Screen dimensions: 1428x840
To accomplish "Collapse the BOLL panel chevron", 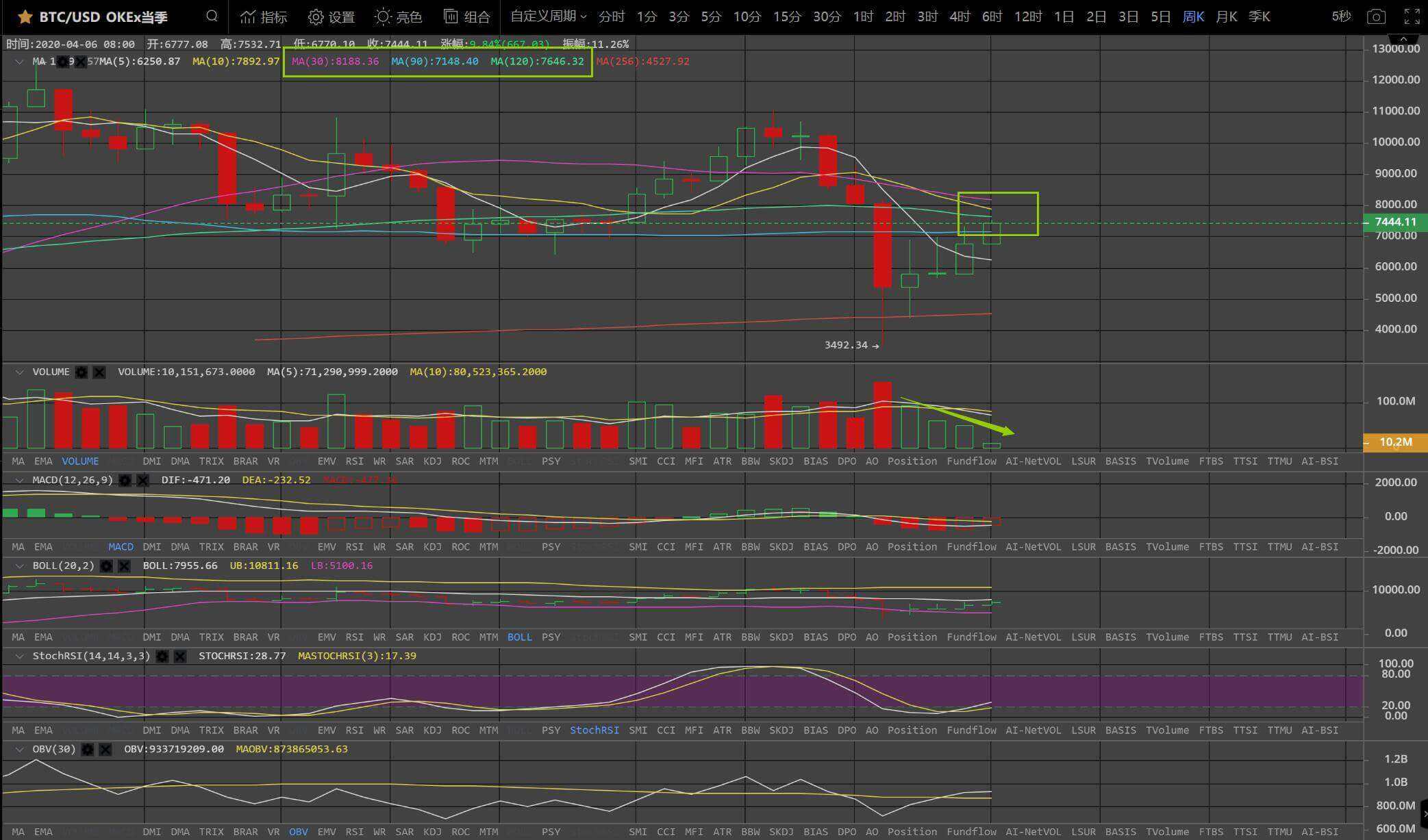I will (19, 566).
